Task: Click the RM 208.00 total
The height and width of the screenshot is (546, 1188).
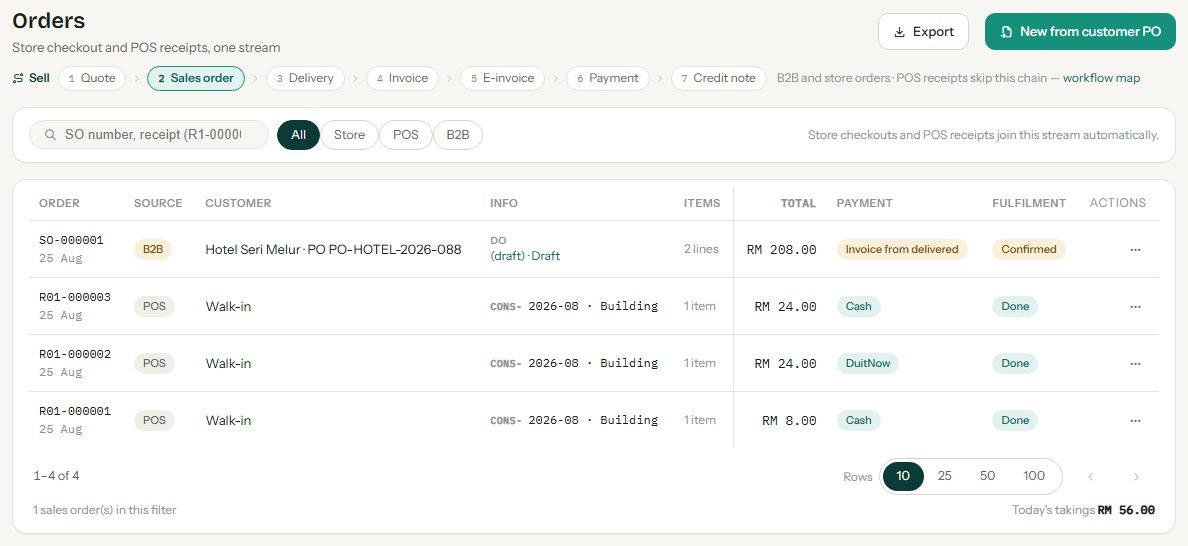Action: (x=781, y=249)
